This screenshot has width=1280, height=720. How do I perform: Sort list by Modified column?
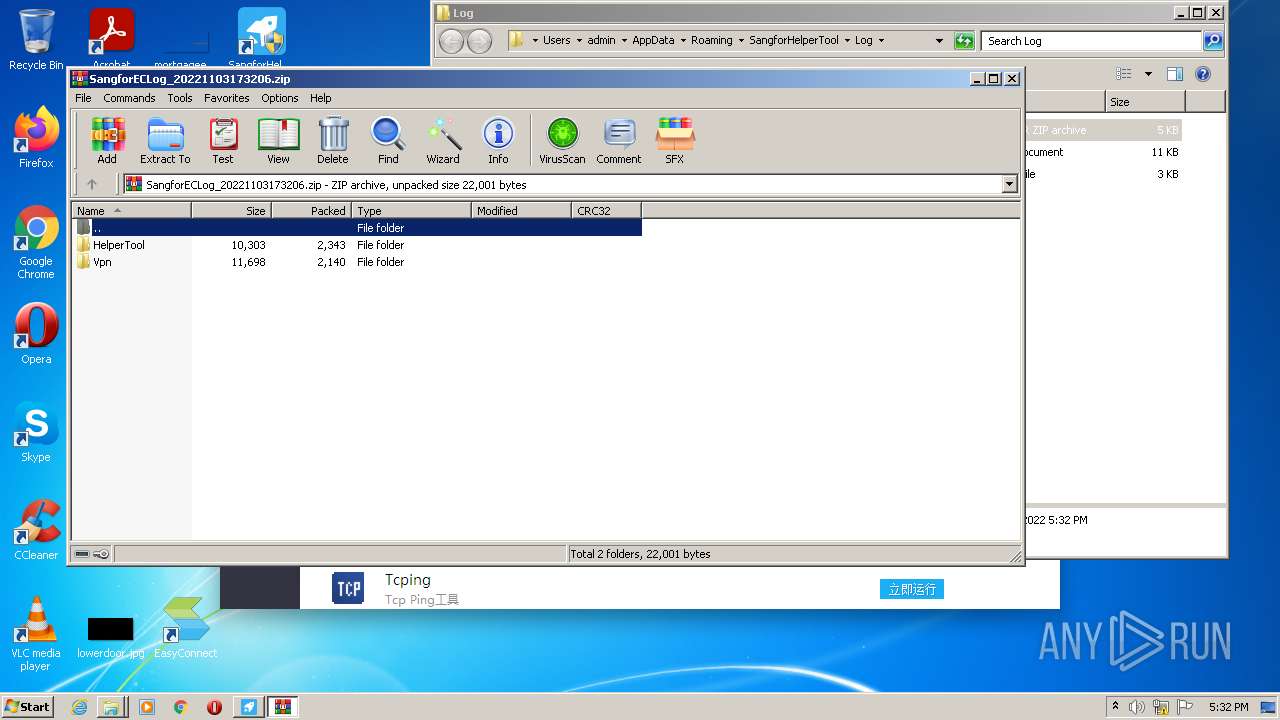pos(521,210)
